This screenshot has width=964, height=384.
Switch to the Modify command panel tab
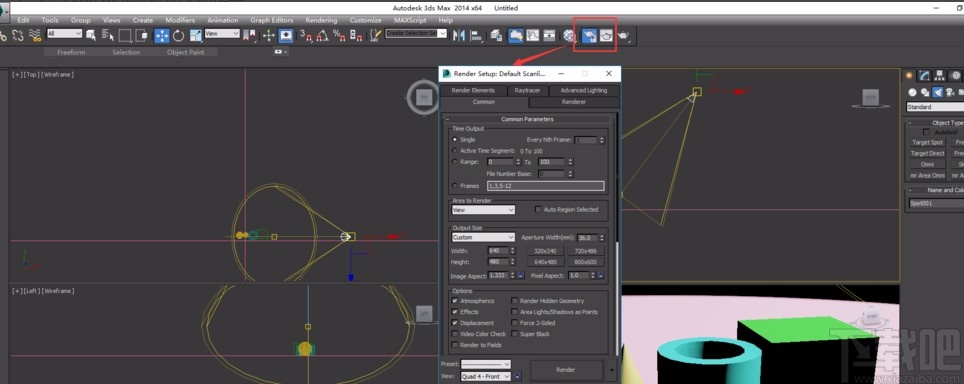[924, 76]
